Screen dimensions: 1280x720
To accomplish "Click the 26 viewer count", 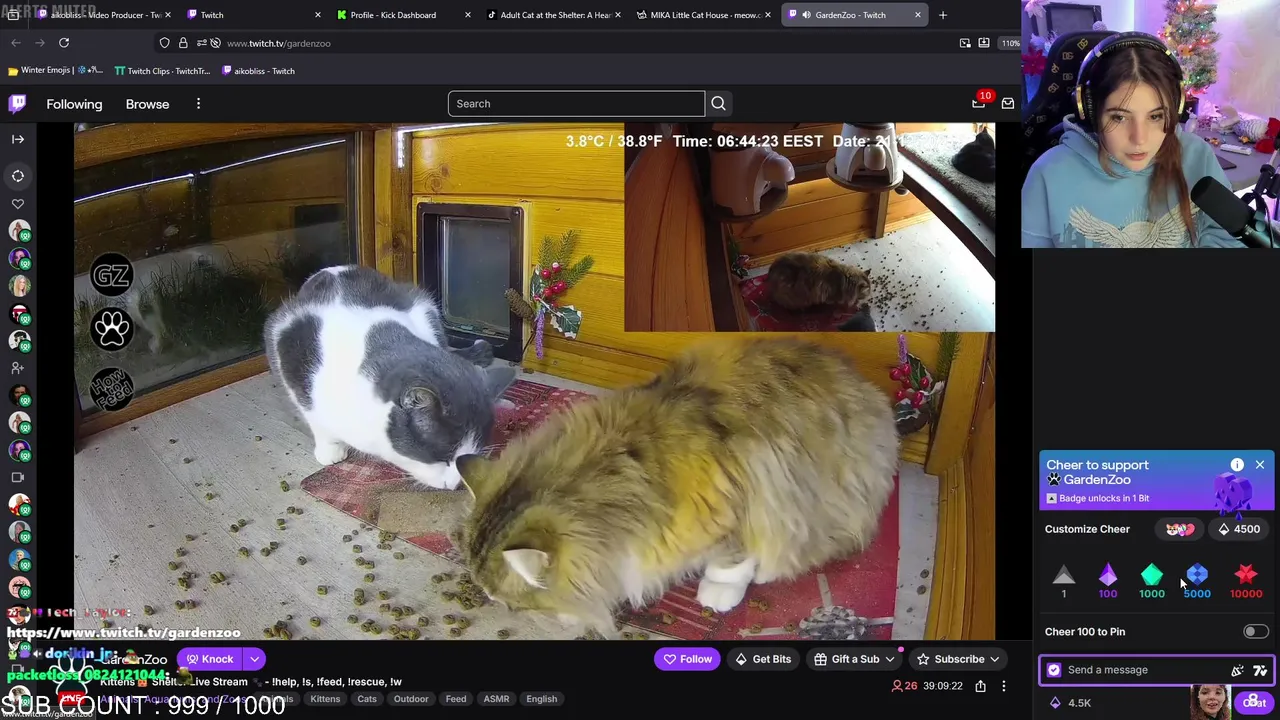I will point(904,686).
